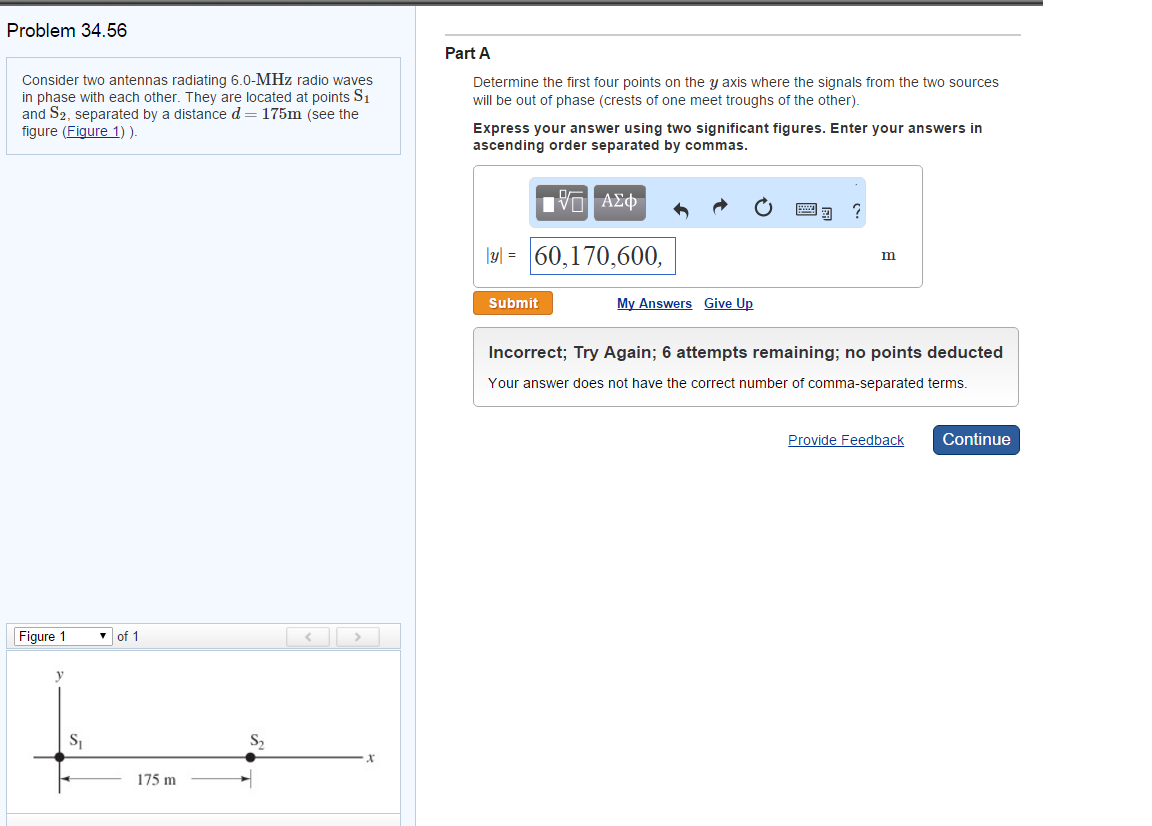Screen dimensions: 1152x826
Task: Click the S1 label in the figure
Action: click(76, 740)
